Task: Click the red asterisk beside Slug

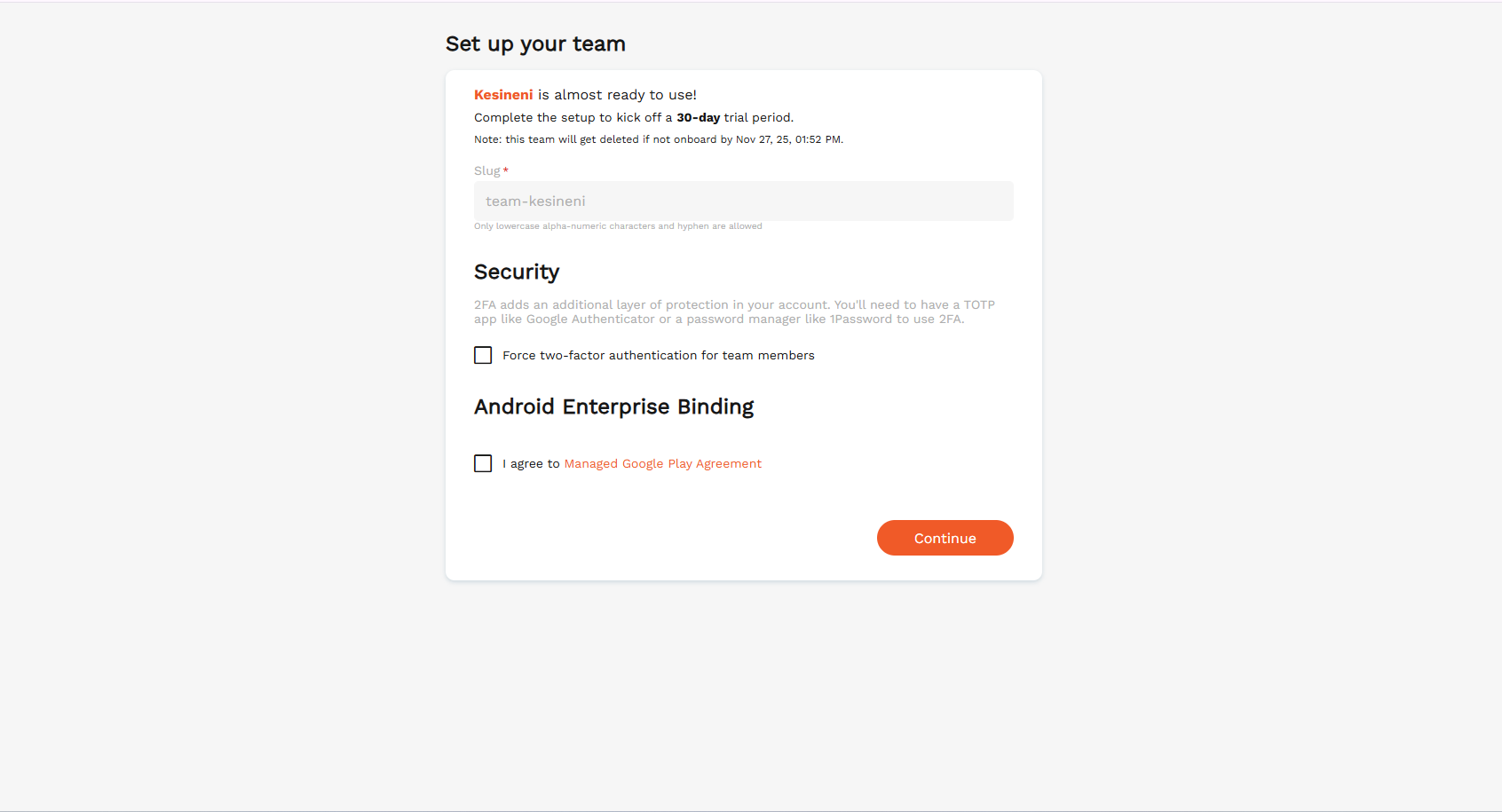Action: pos(505,169)
